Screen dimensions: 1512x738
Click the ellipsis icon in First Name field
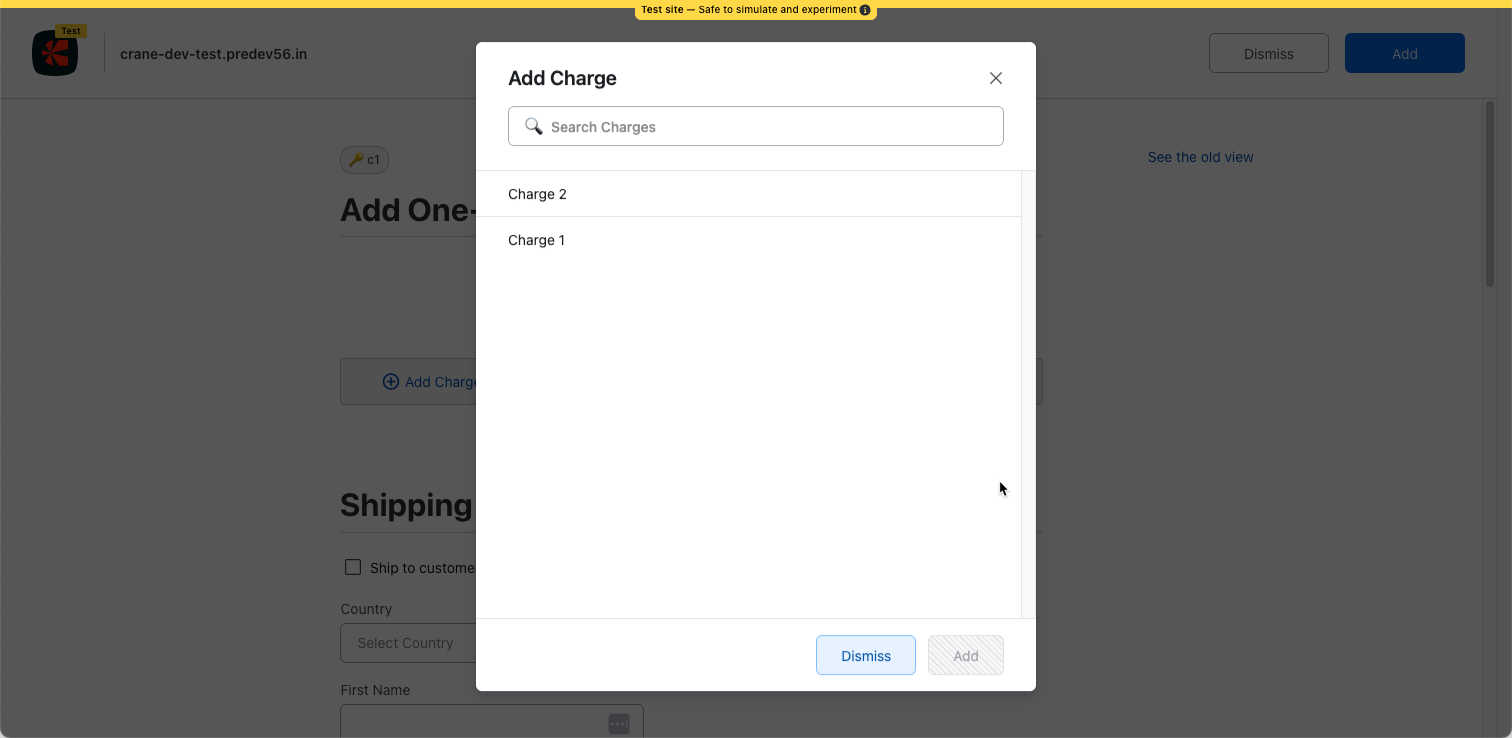click(619, 723)
